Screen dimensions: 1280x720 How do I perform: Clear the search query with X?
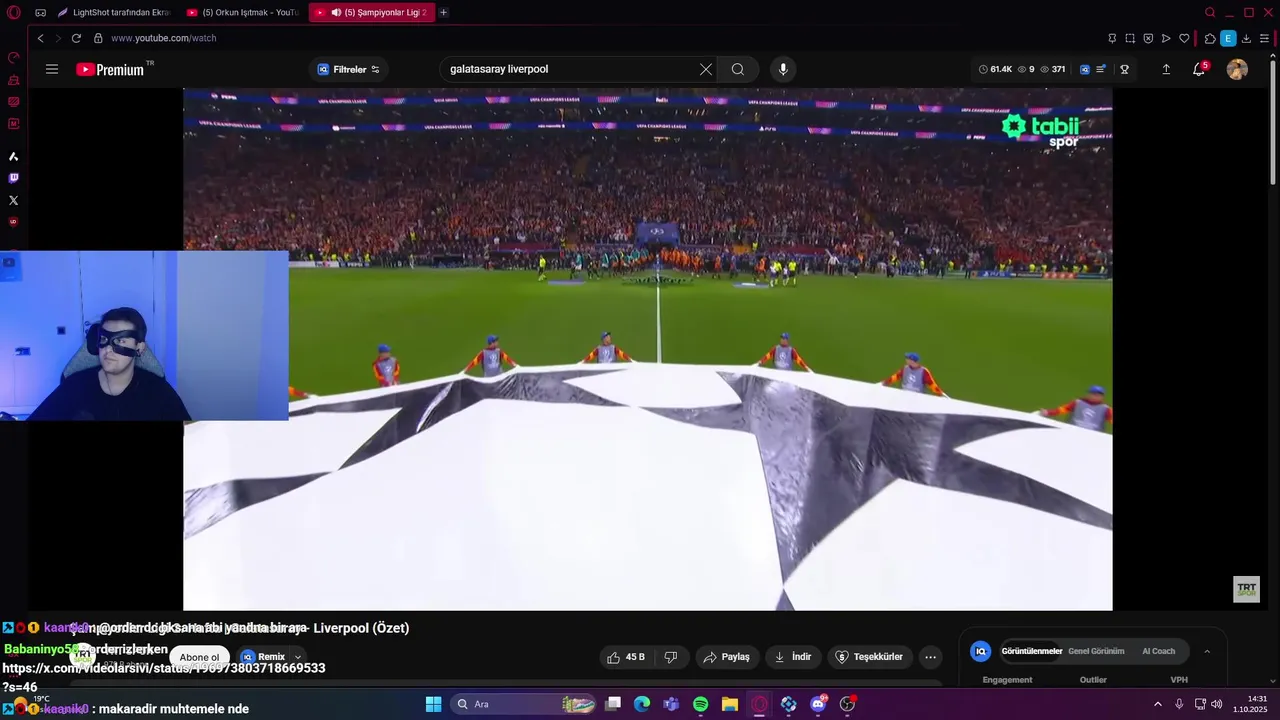[x=706, y=69]
